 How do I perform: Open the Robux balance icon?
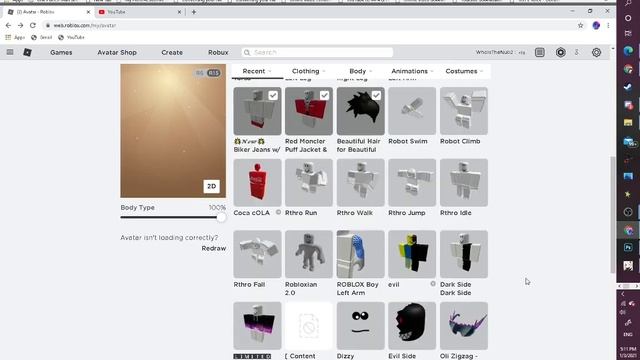560,52
